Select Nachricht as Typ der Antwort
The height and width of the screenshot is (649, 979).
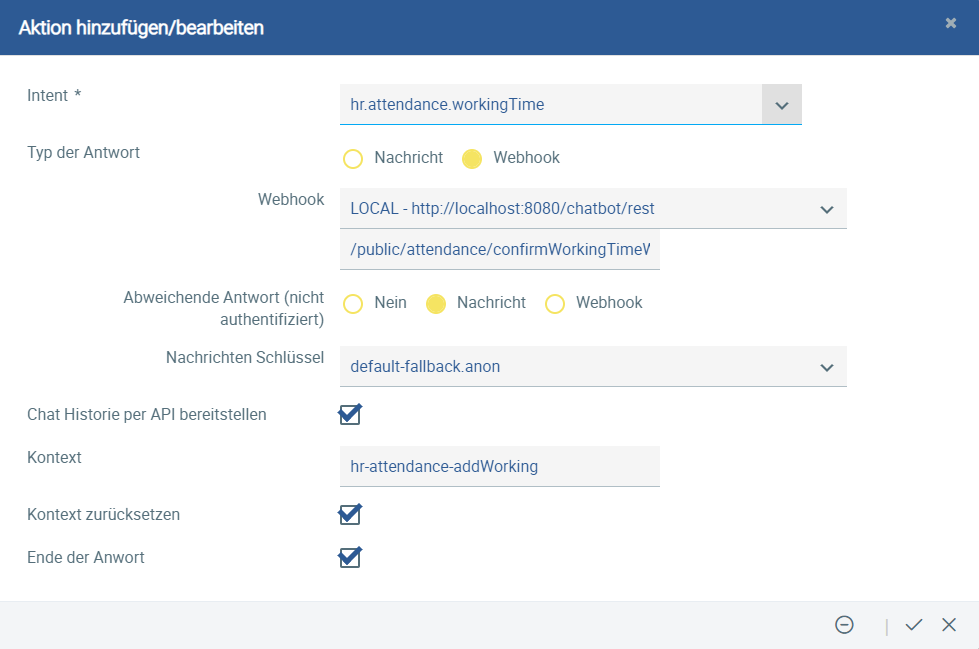click(x=353, y=159)
